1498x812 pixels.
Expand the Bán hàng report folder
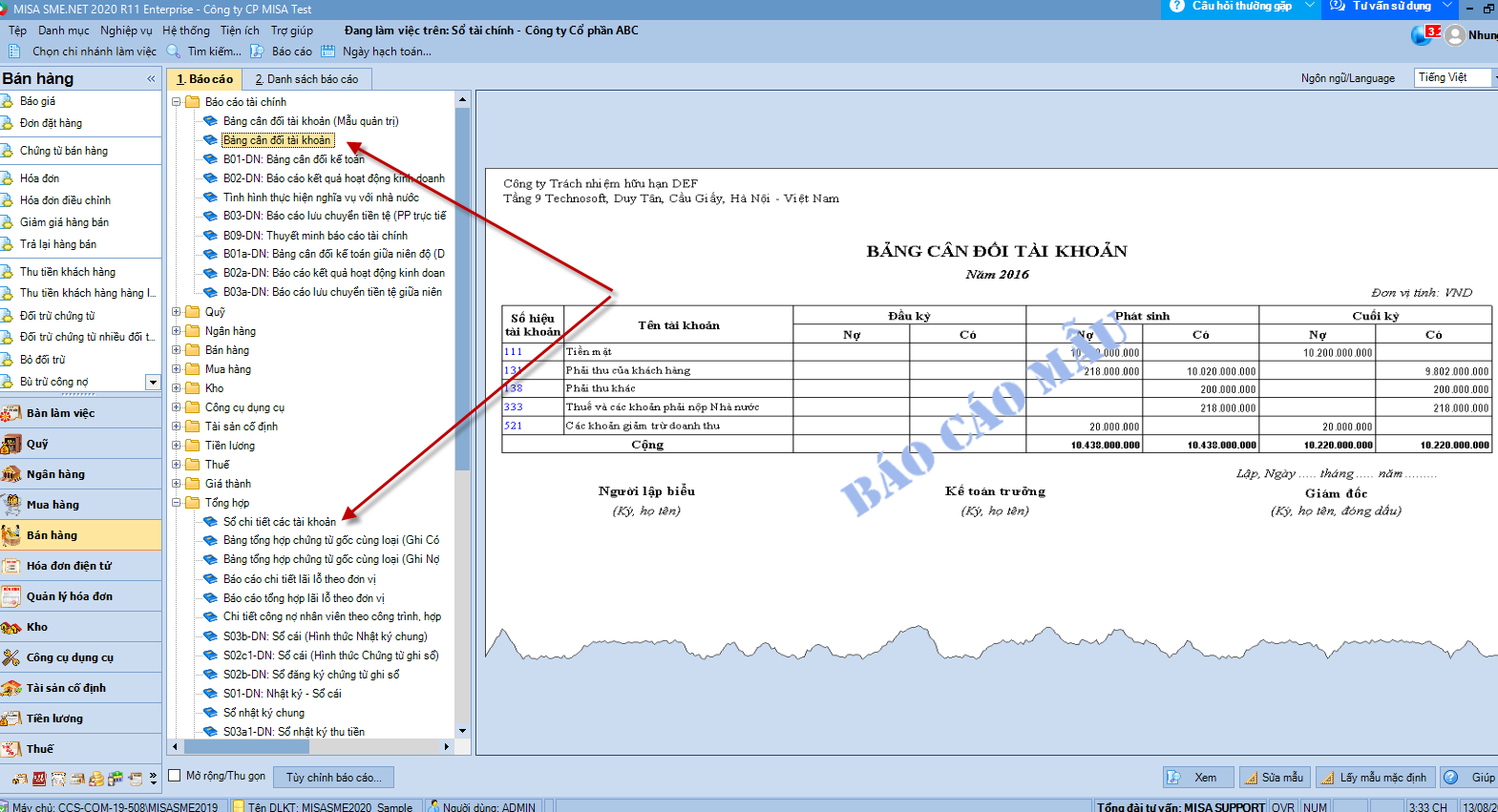(177, 350)
